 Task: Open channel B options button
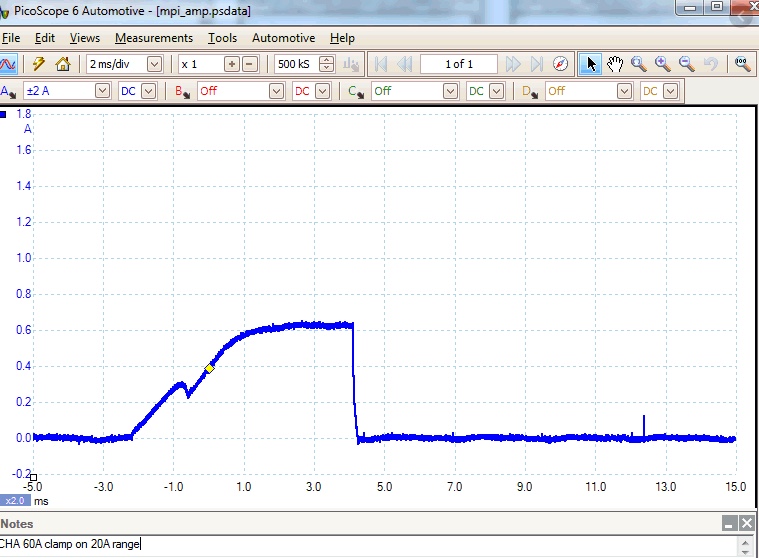coord(182,91)
